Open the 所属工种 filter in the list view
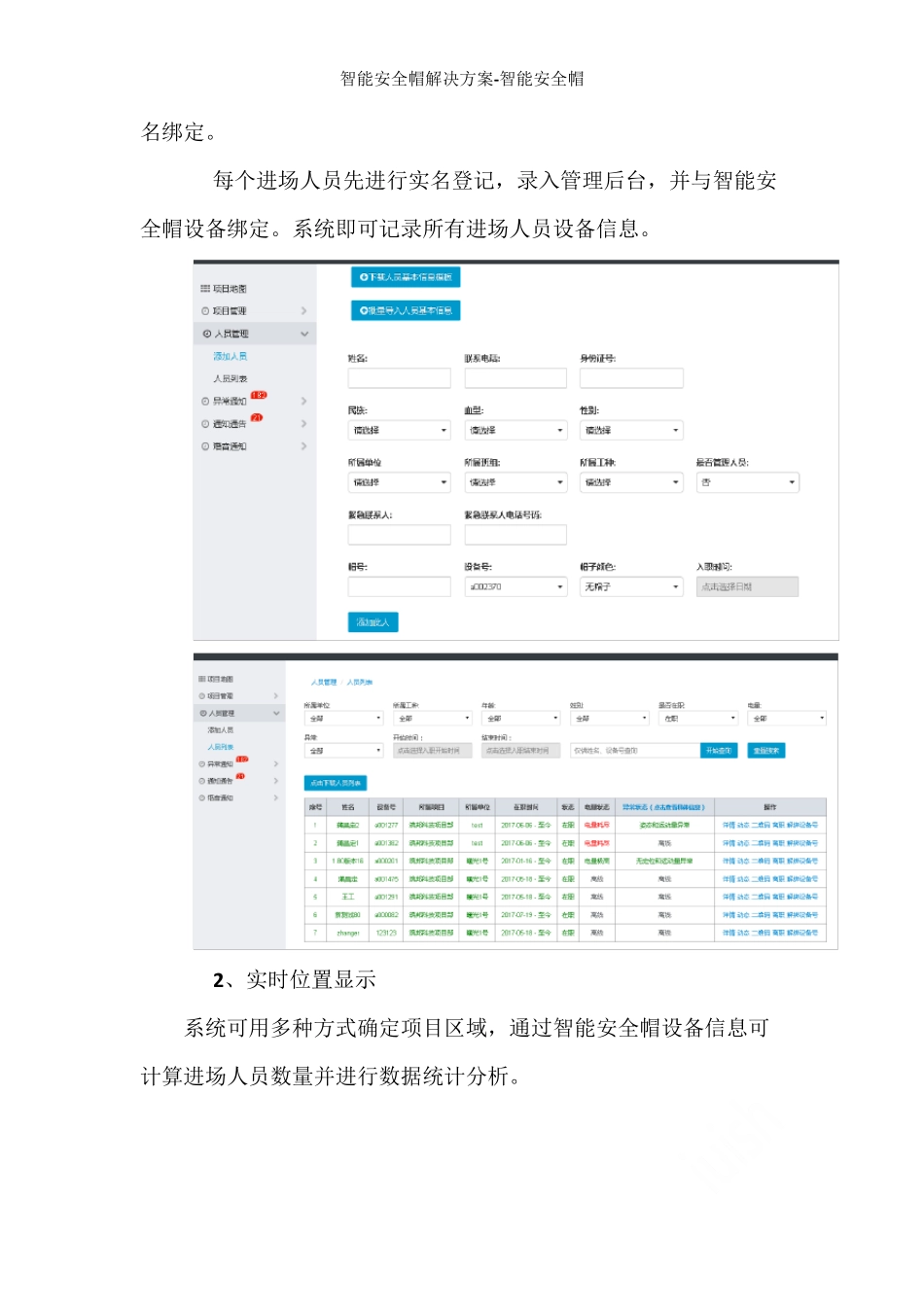 433,719
